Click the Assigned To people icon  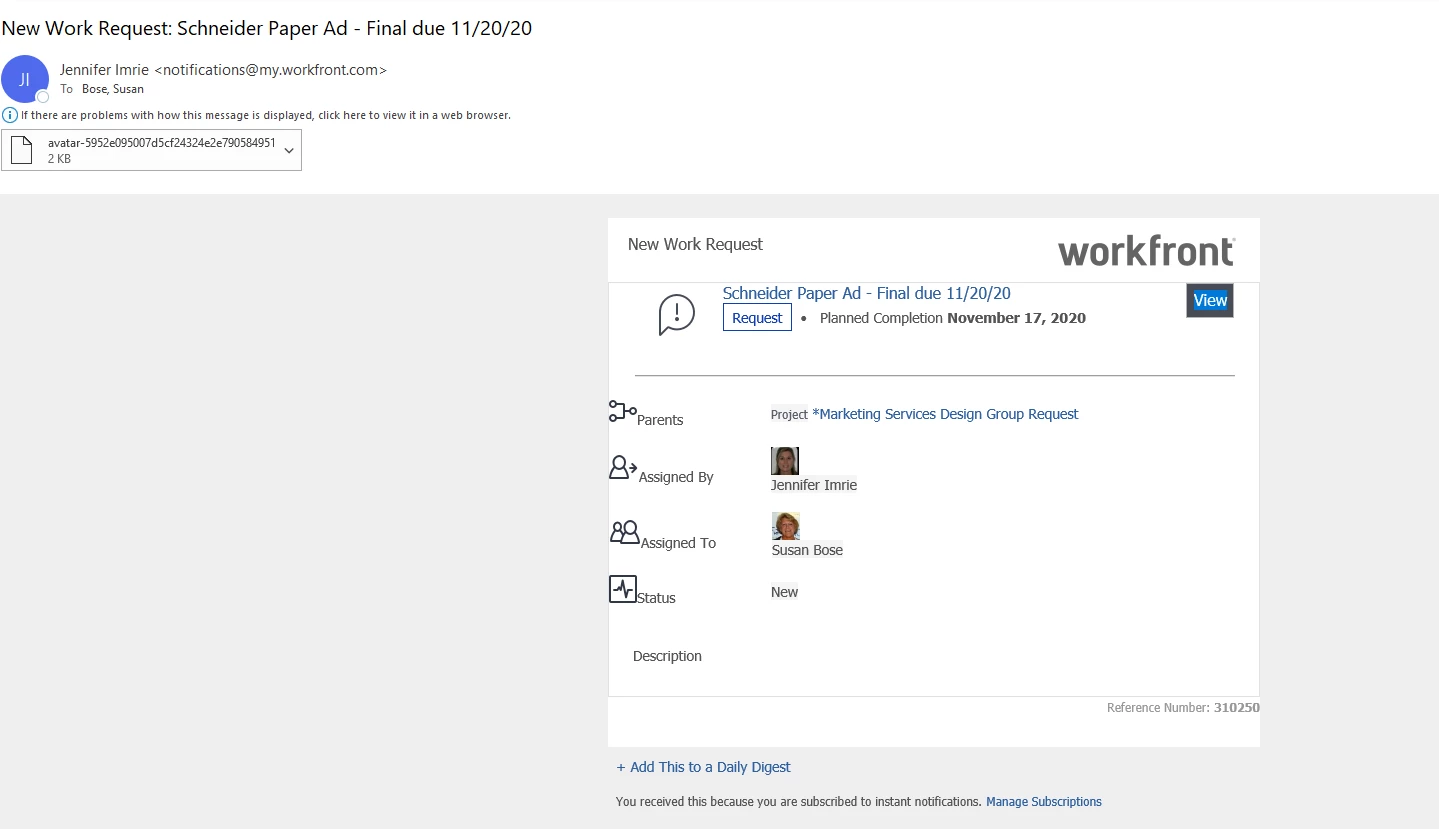point(624,532)
